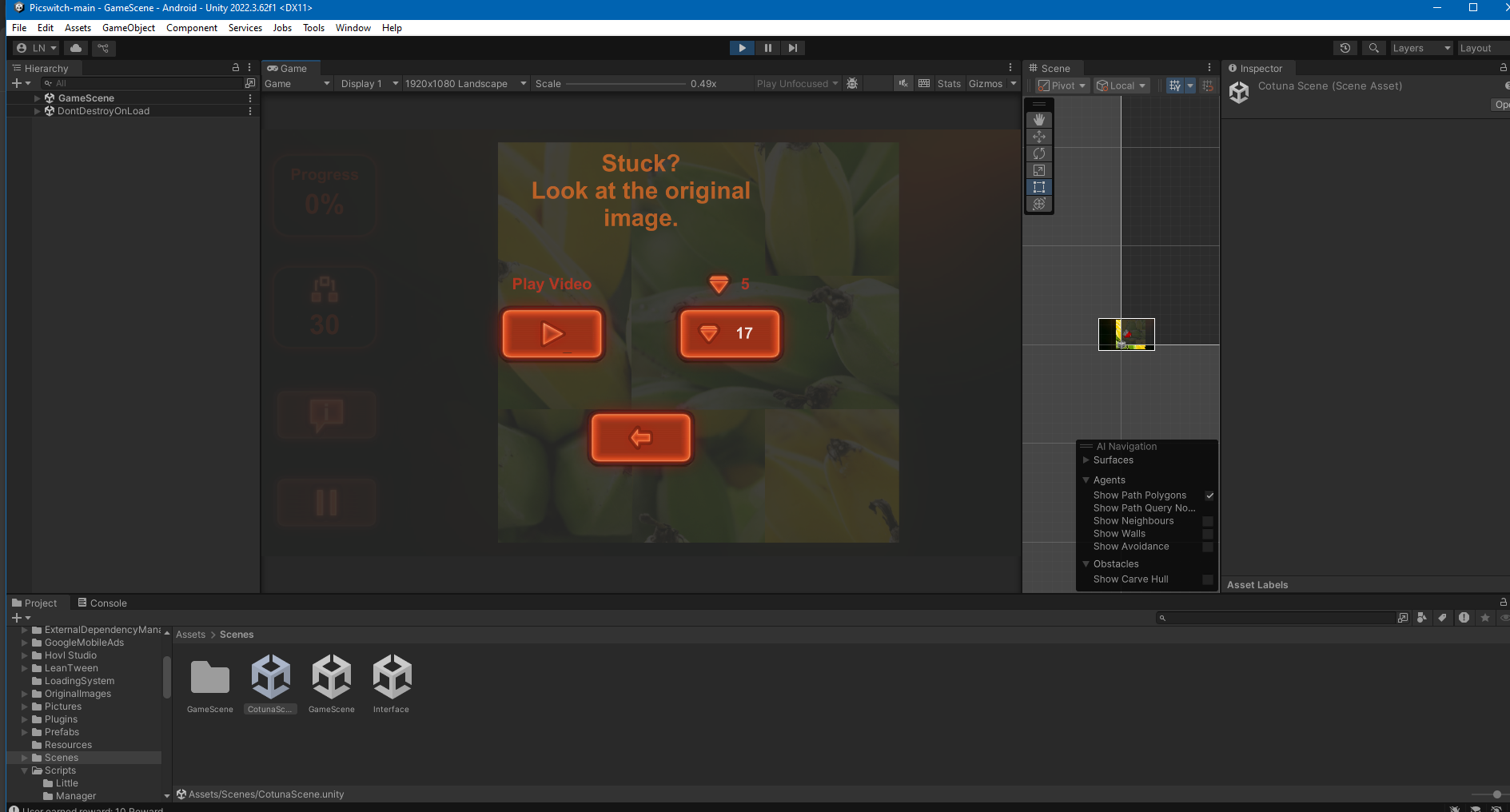Open the version control icon
The image size is (1510, 812).
(x=103, y=48)
